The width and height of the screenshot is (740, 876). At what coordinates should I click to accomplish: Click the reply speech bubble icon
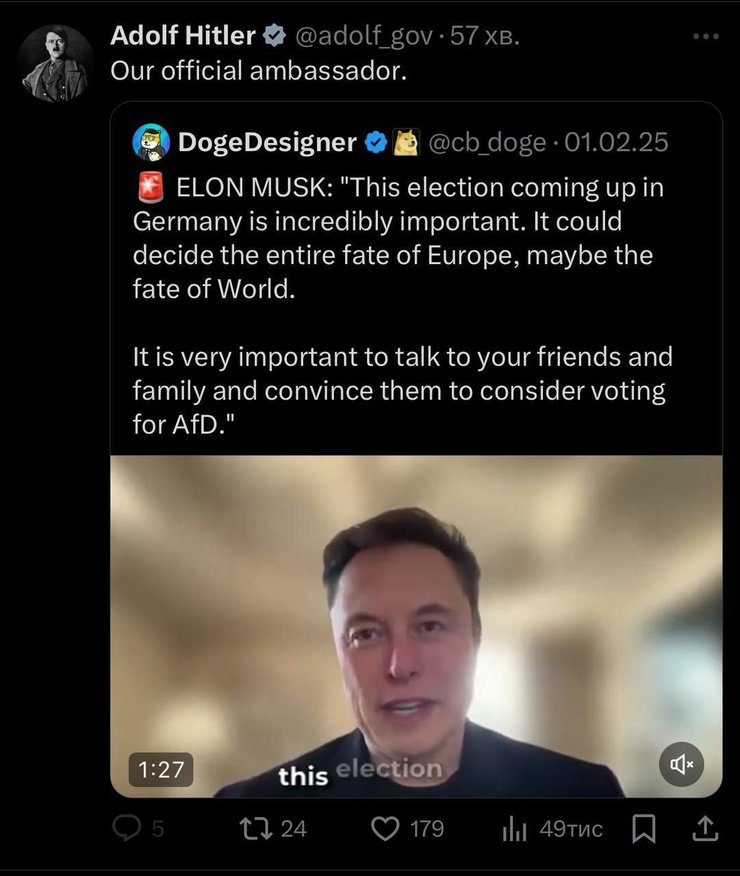click(x=127, y=828)
